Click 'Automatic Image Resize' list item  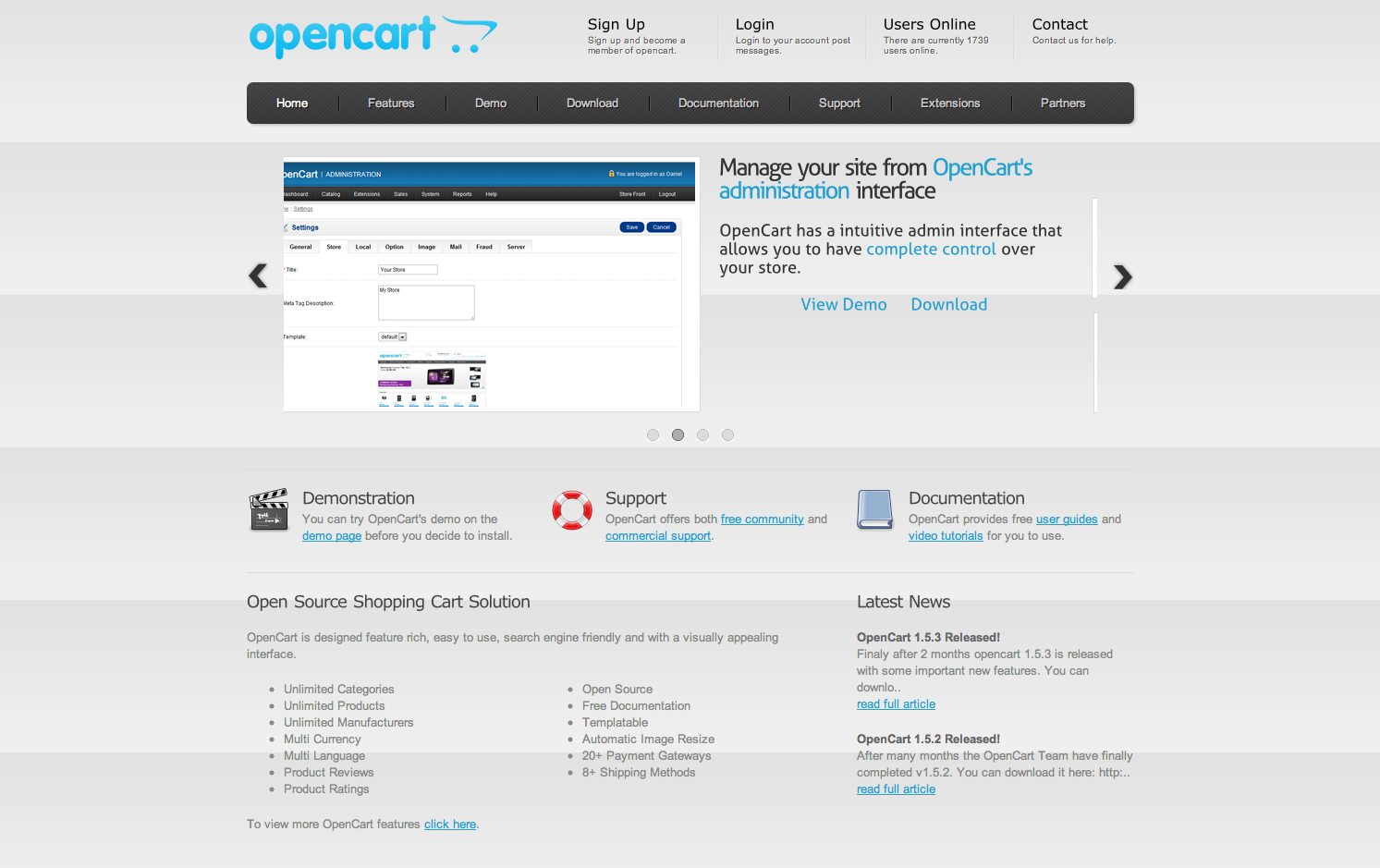click(x=648, y=740)
